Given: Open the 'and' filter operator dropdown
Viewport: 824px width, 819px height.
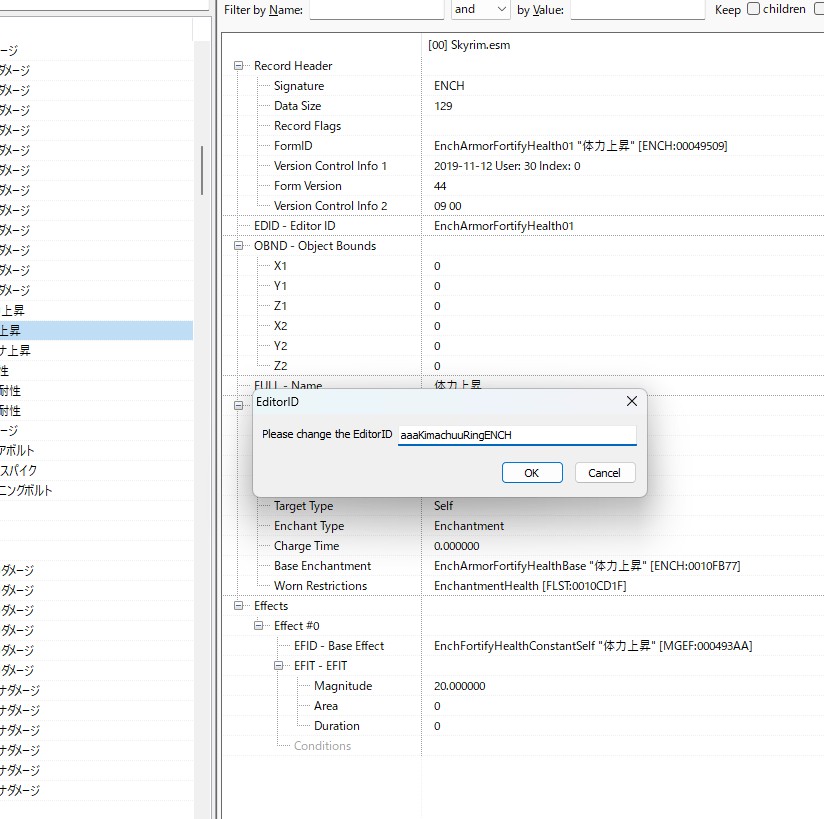Looking at the screenshot, I should (x=481, y=9).
